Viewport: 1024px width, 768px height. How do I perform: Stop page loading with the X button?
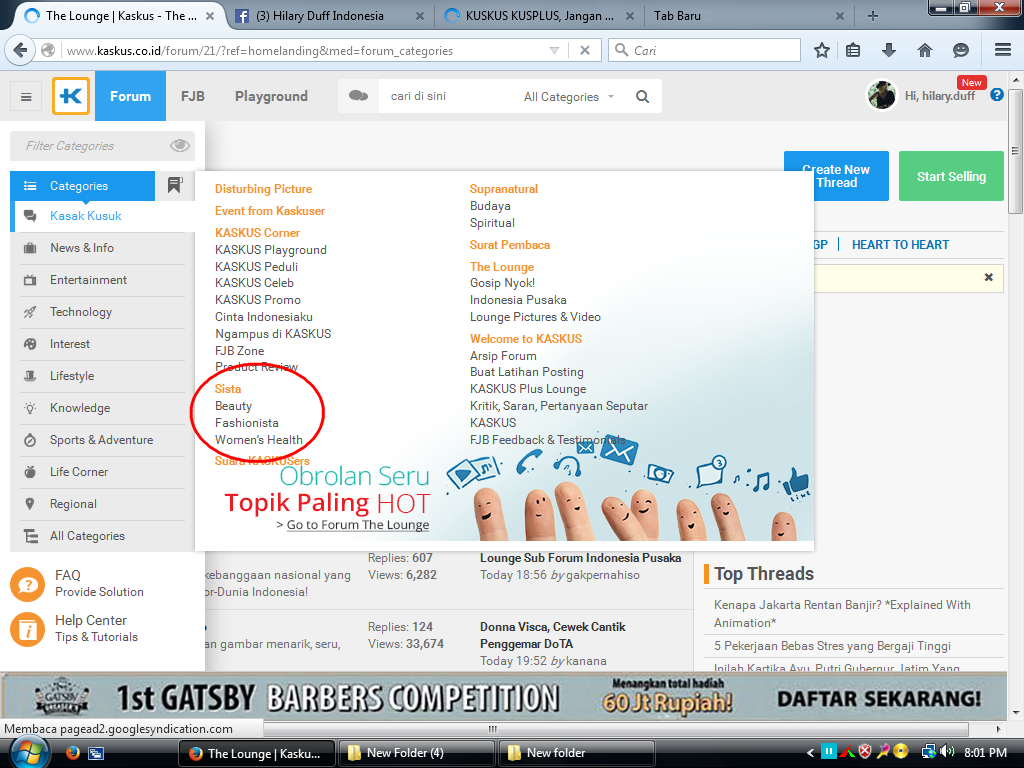(x=585, y=50)
